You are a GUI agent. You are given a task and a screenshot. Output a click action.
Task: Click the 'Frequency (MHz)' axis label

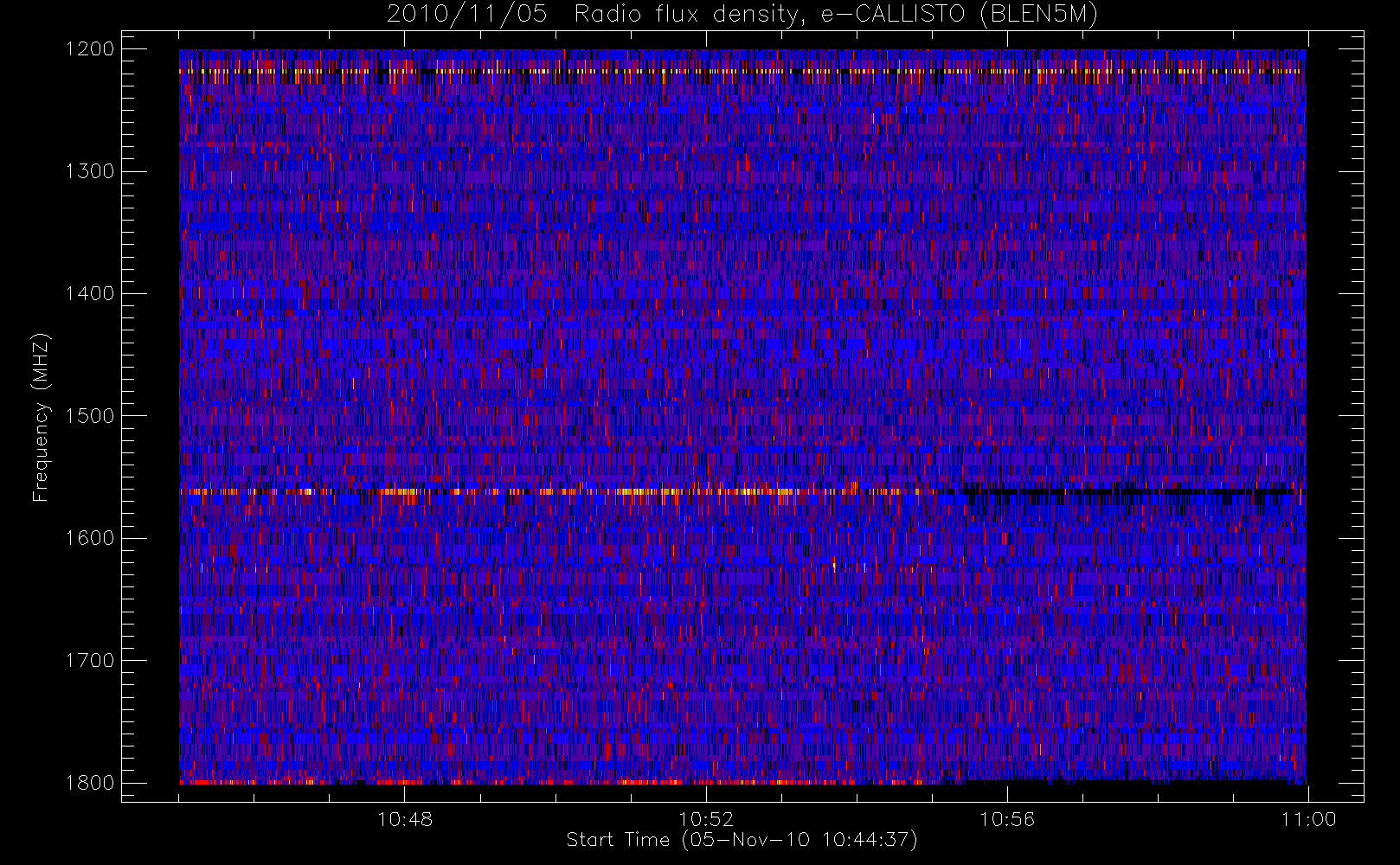point(41,417)
